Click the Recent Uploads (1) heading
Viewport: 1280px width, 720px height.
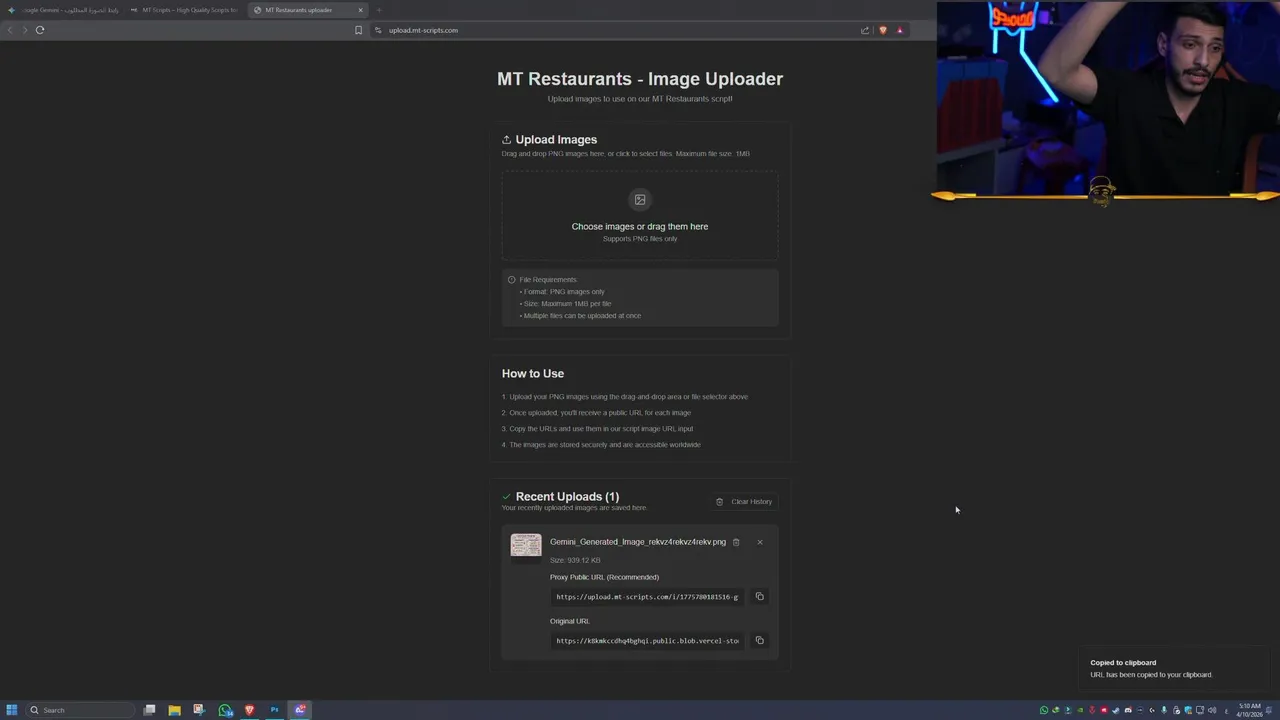(567, 497)
